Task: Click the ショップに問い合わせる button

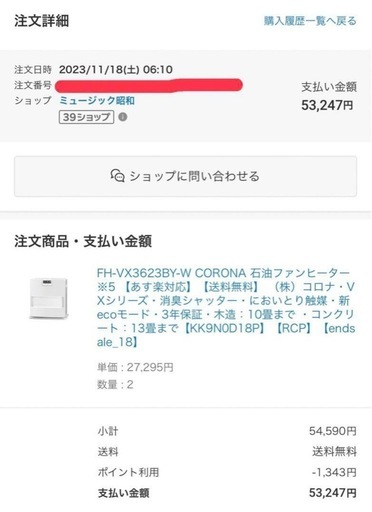Action: click(185, 176)
